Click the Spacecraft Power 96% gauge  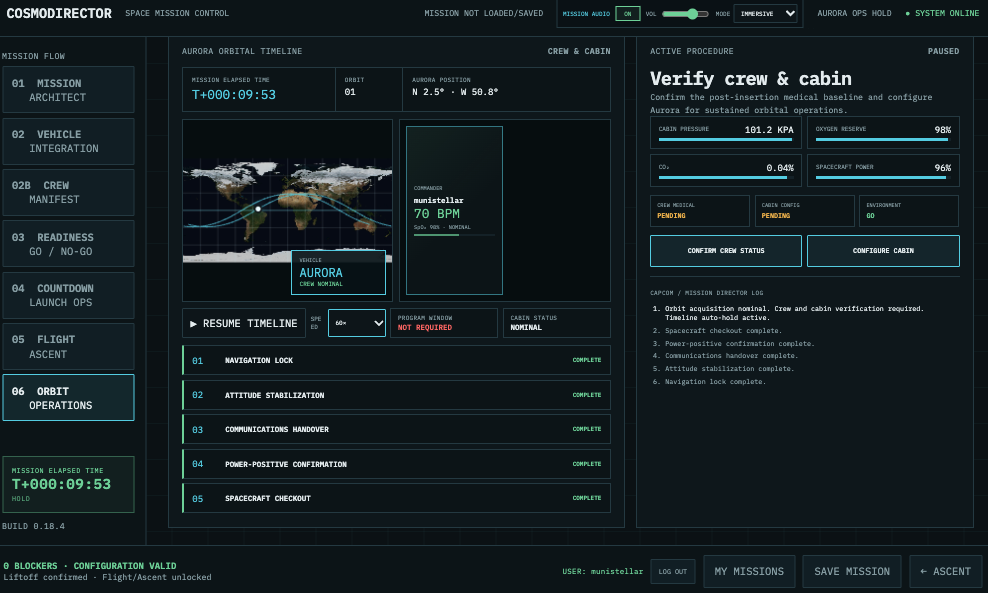point(883,170)
